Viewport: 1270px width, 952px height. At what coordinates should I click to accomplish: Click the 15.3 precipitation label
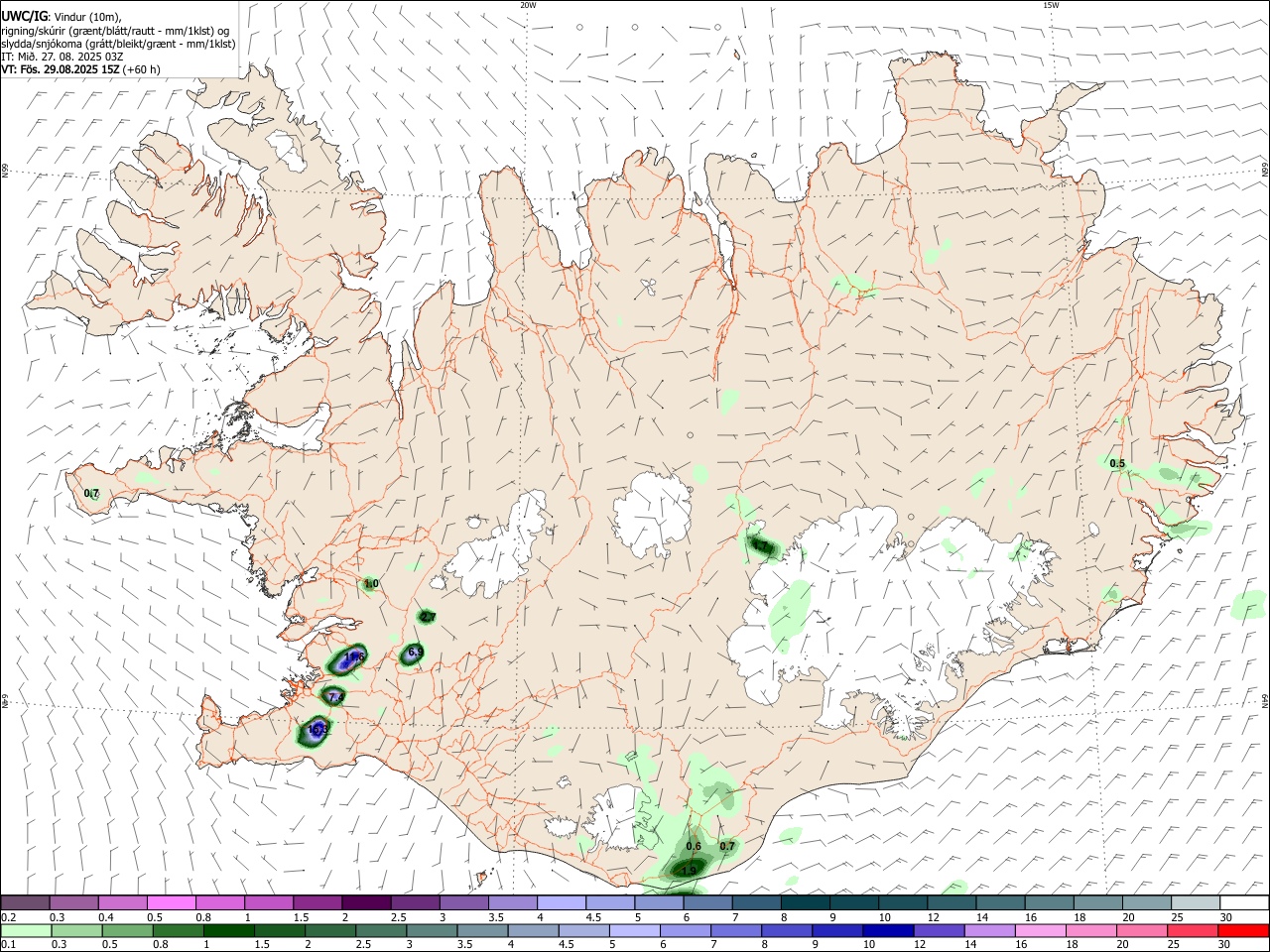click(x=317, y=730)
